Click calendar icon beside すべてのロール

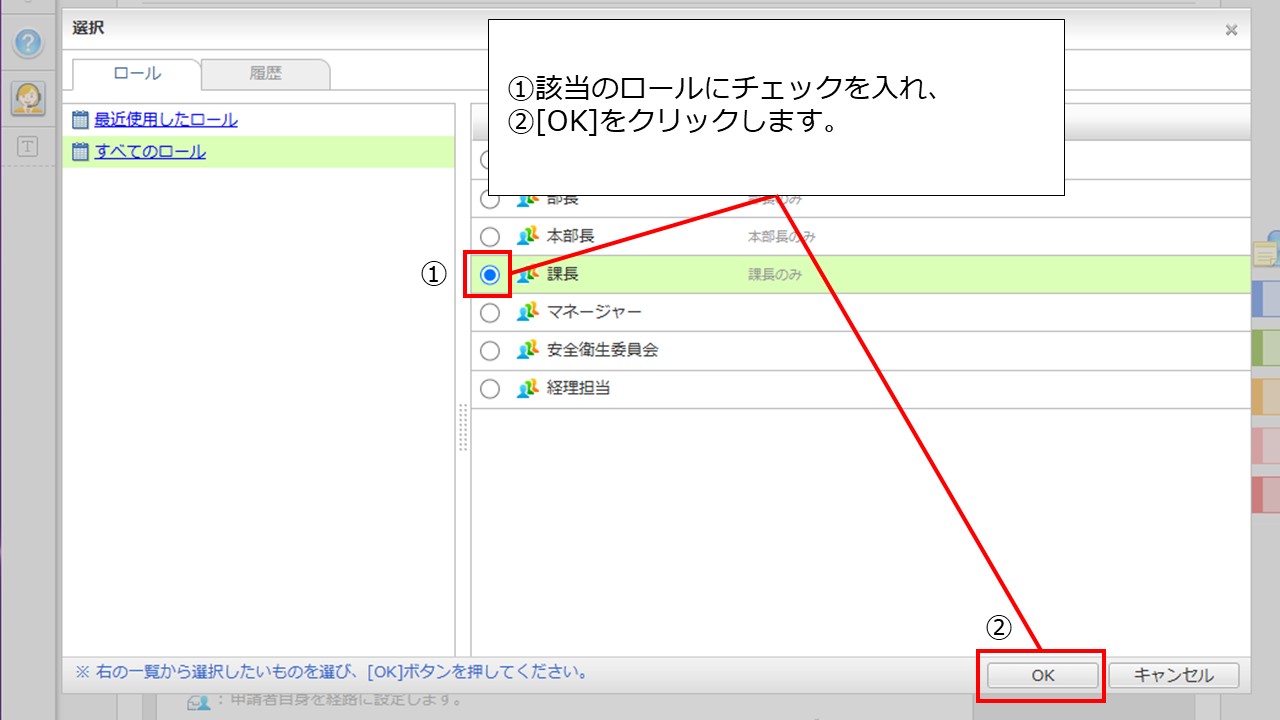(x=81, y=152)
